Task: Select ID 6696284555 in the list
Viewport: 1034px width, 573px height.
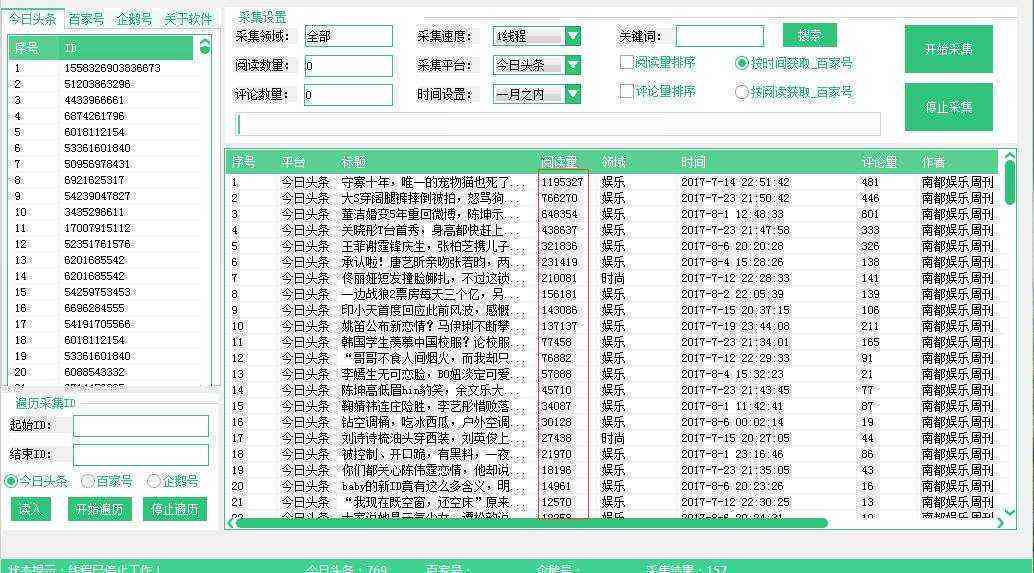Action: 94,308
